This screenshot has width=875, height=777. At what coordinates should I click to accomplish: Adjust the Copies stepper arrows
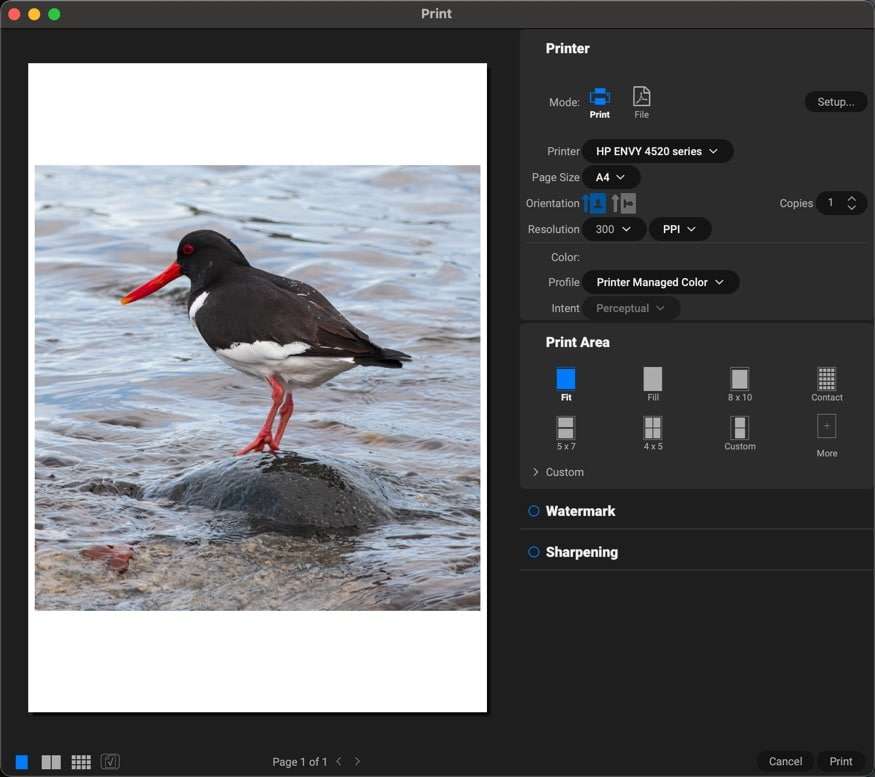pos(852,203)
